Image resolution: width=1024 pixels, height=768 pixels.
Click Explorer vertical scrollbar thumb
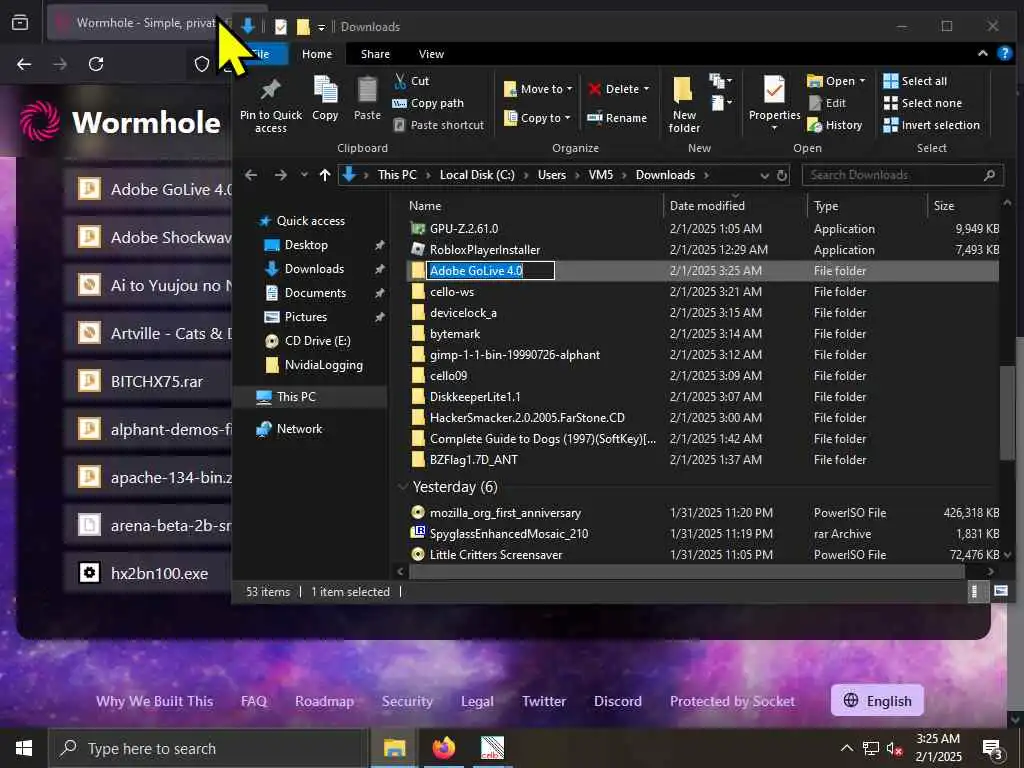(1006, 414)
